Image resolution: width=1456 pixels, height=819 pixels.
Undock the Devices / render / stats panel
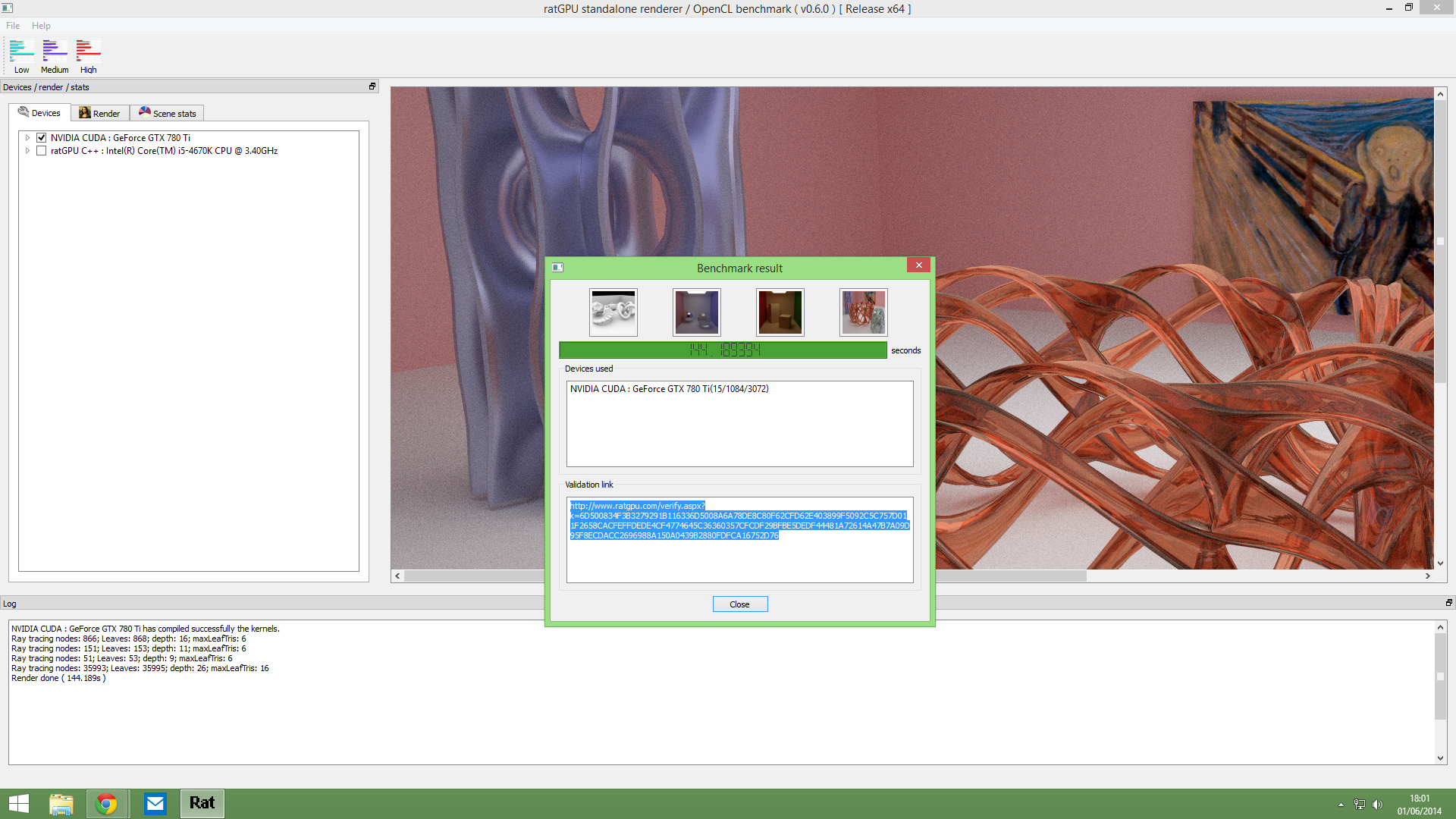click(372, 86)
